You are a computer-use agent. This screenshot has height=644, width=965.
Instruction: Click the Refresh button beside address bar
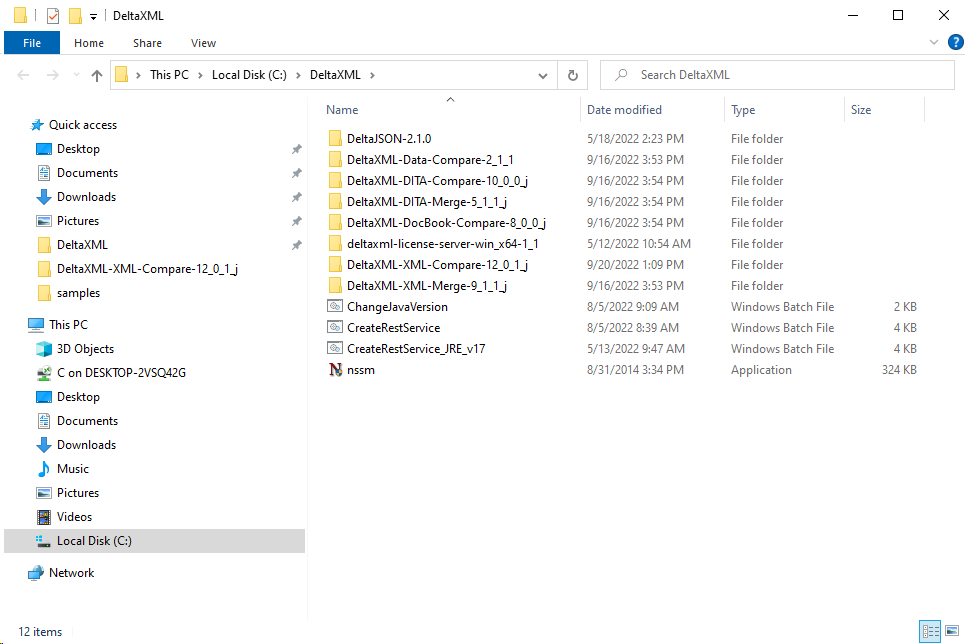(x=572, y=75)
